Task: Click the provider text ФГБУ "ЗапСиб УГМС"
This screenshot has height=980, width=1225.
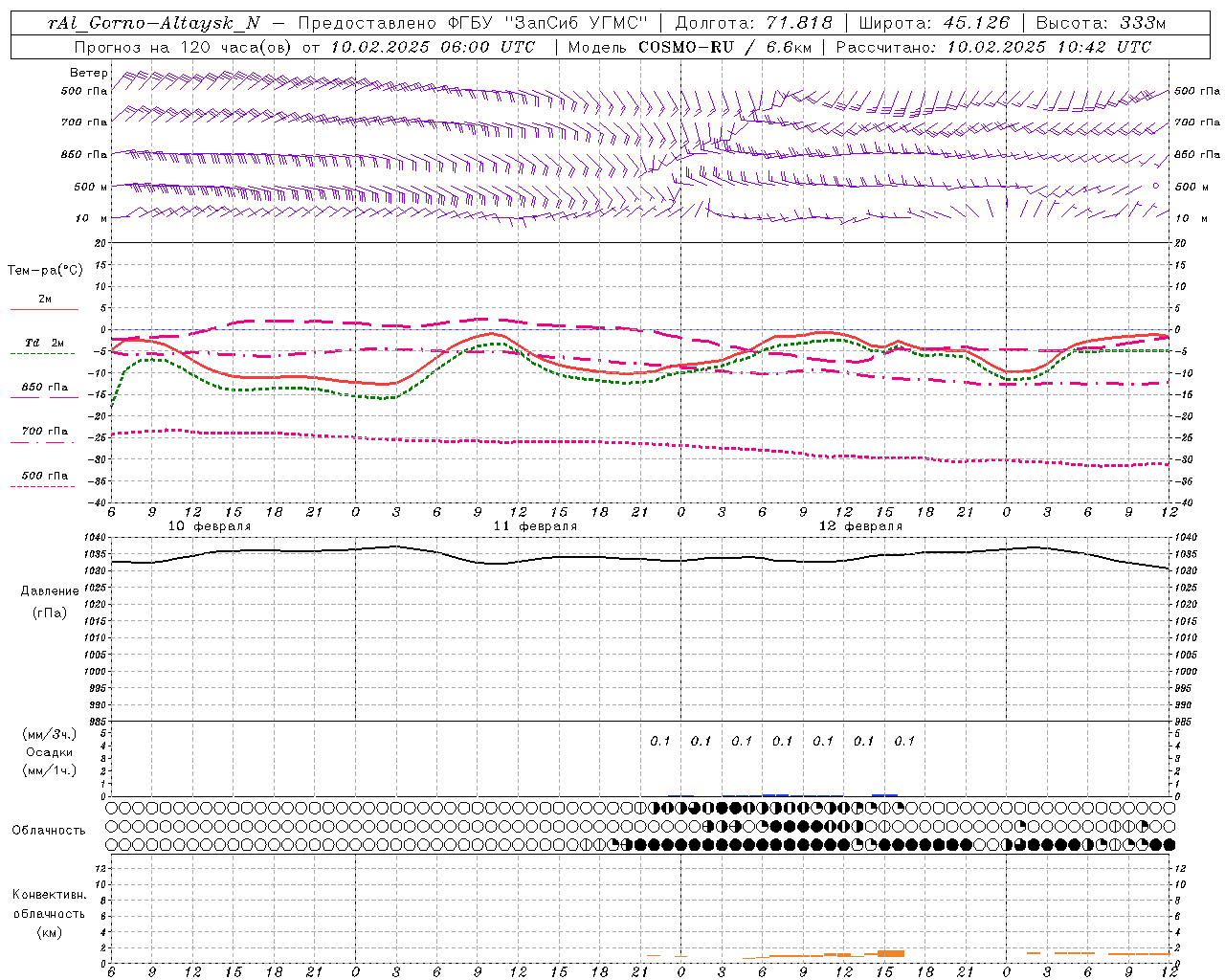Action: point(548,23)
